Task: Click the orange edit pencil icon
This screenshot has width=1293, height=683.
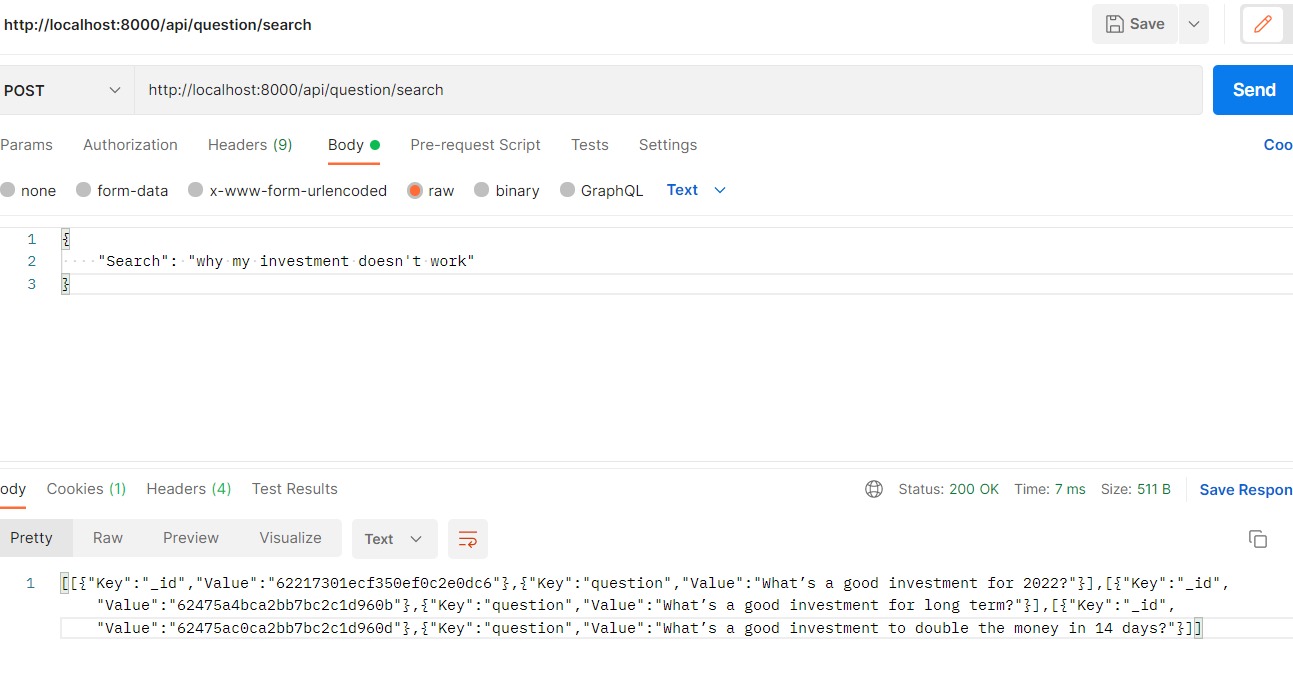Action: (1266, 24)
